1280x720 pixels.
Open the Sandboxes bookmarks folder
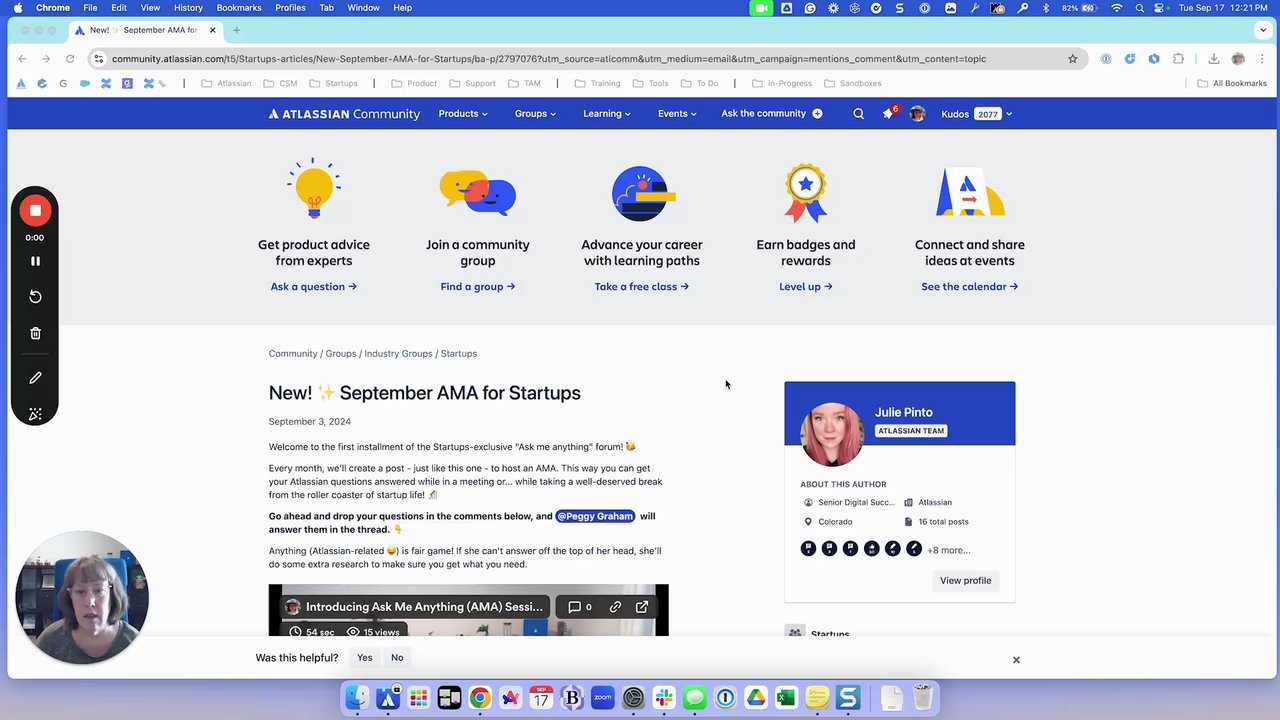point(853,84)
